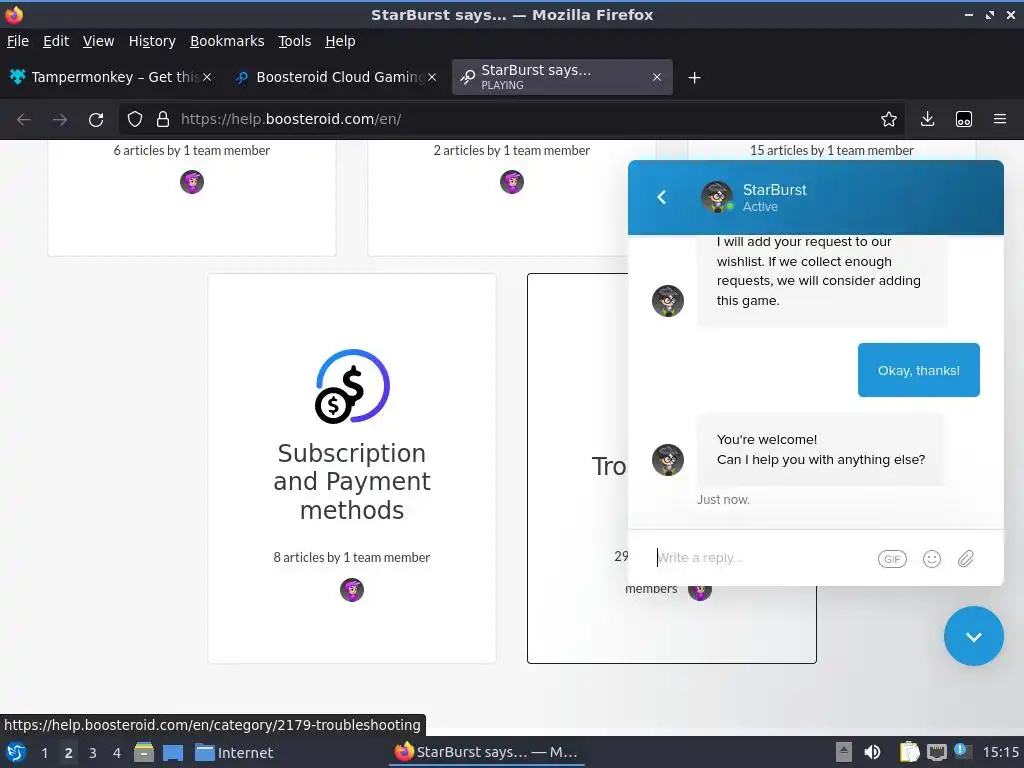Collapse the chat with round chevron button
Image resolution: width=1024 pixels, height=768 pixels.
(974, 637)
